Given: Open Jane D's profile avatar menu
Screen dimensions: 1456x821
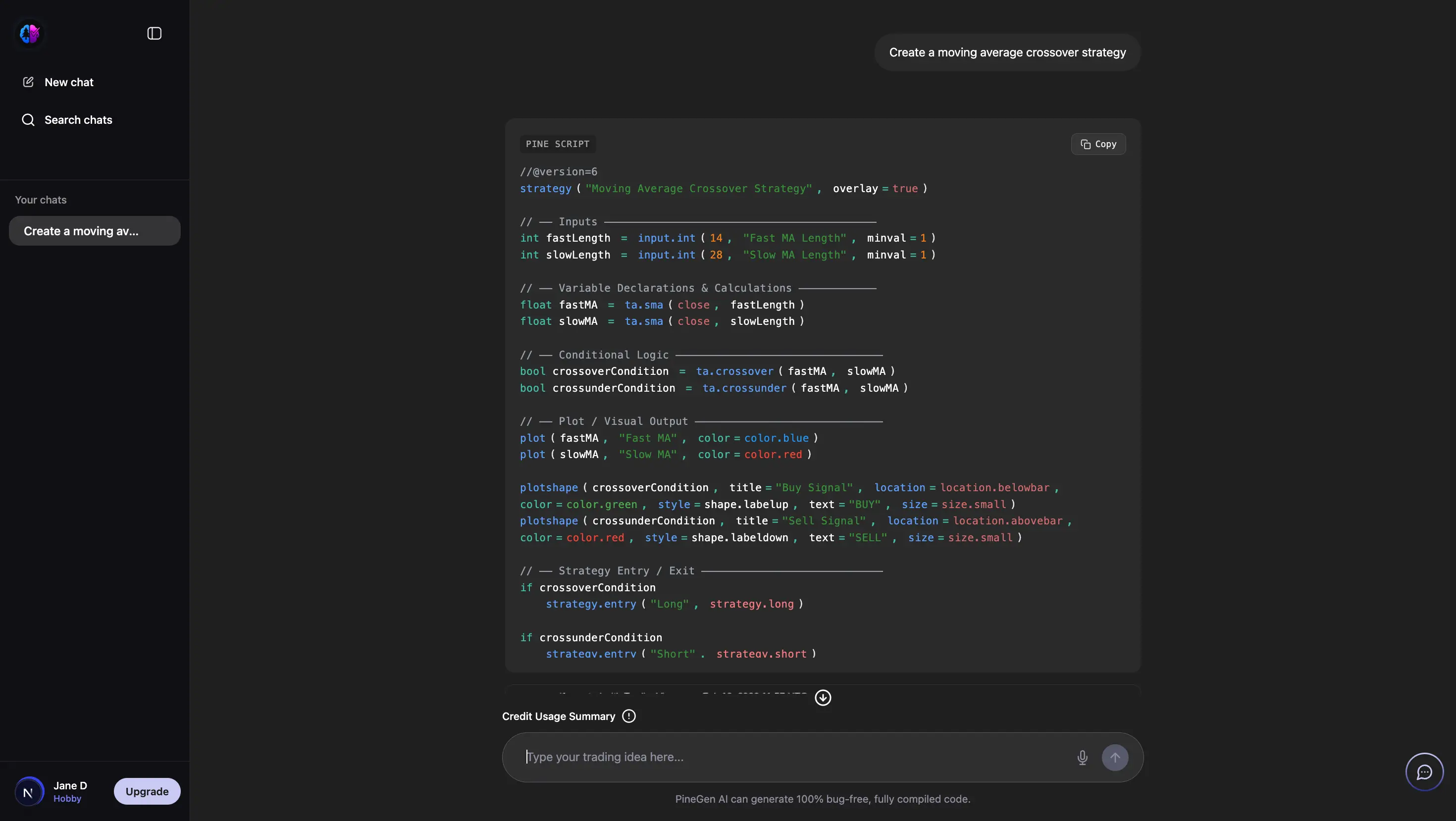Looking at the screenshot, I should coord(29,791).
